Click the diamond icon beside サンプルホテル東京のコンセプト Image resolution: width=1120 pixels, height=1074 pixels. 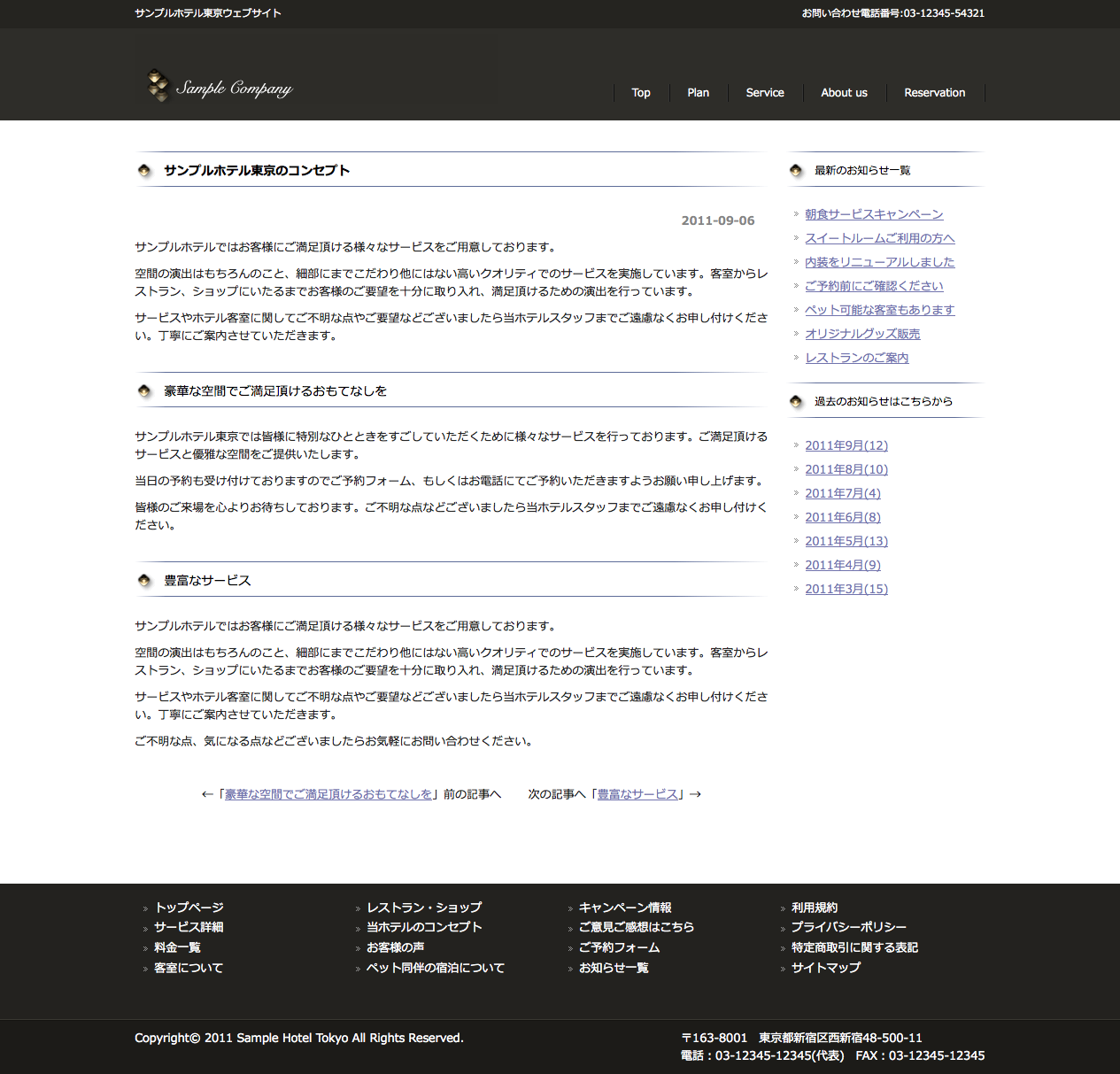(x=144, y=170)
